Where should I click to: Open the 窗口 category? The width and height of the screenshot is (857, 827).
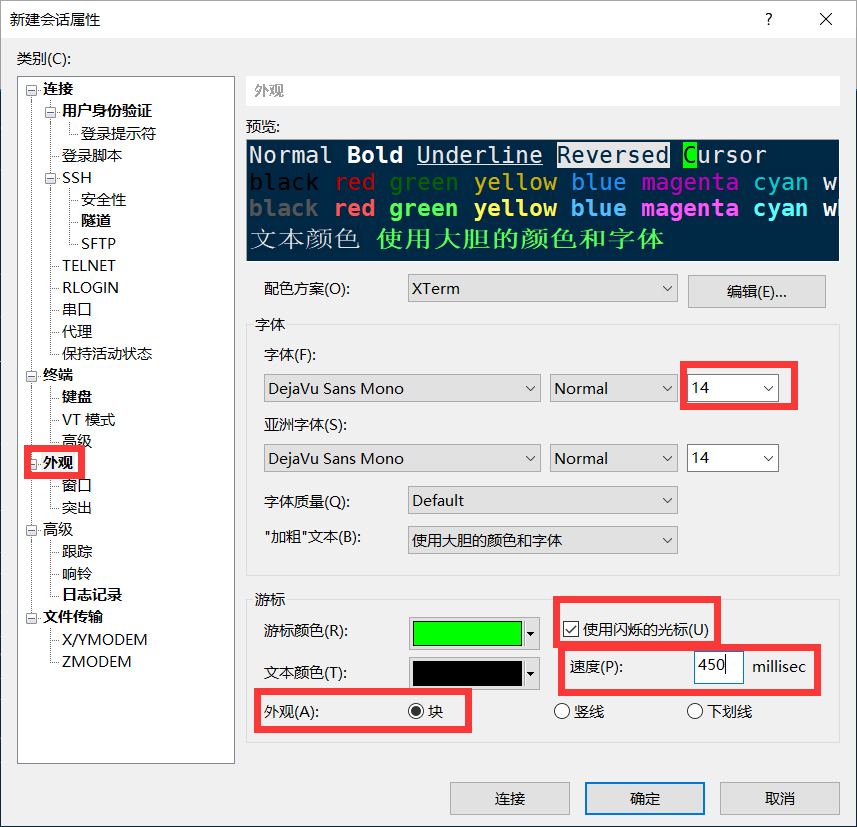(77, 485)
